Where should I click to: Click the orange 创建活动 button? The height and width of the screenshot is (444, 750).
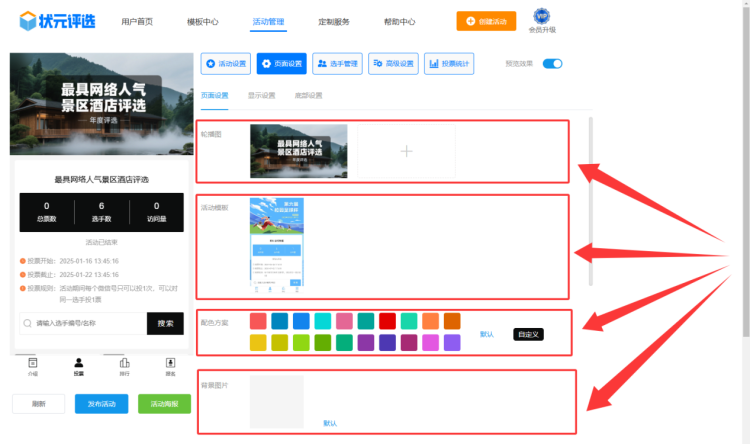click(486, 21)
